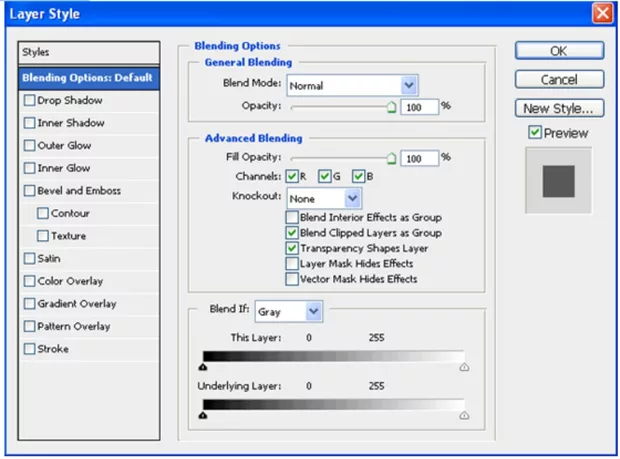Check Layer Mask Hides Effects

(x=292, y=264)
